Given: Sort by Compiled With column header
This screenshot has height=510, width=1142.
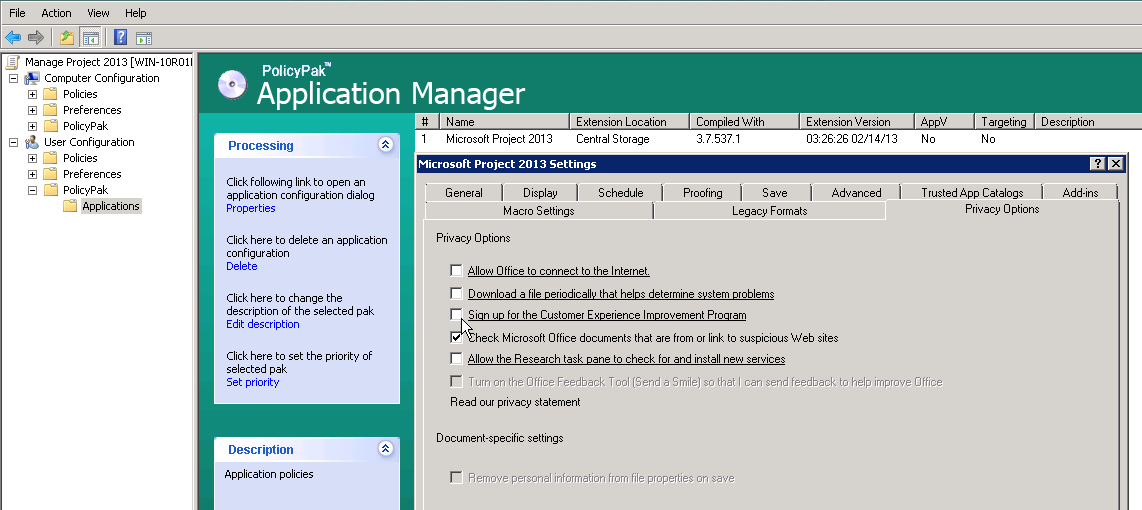Looking at the screenshot, I should [x=745, y=122].
